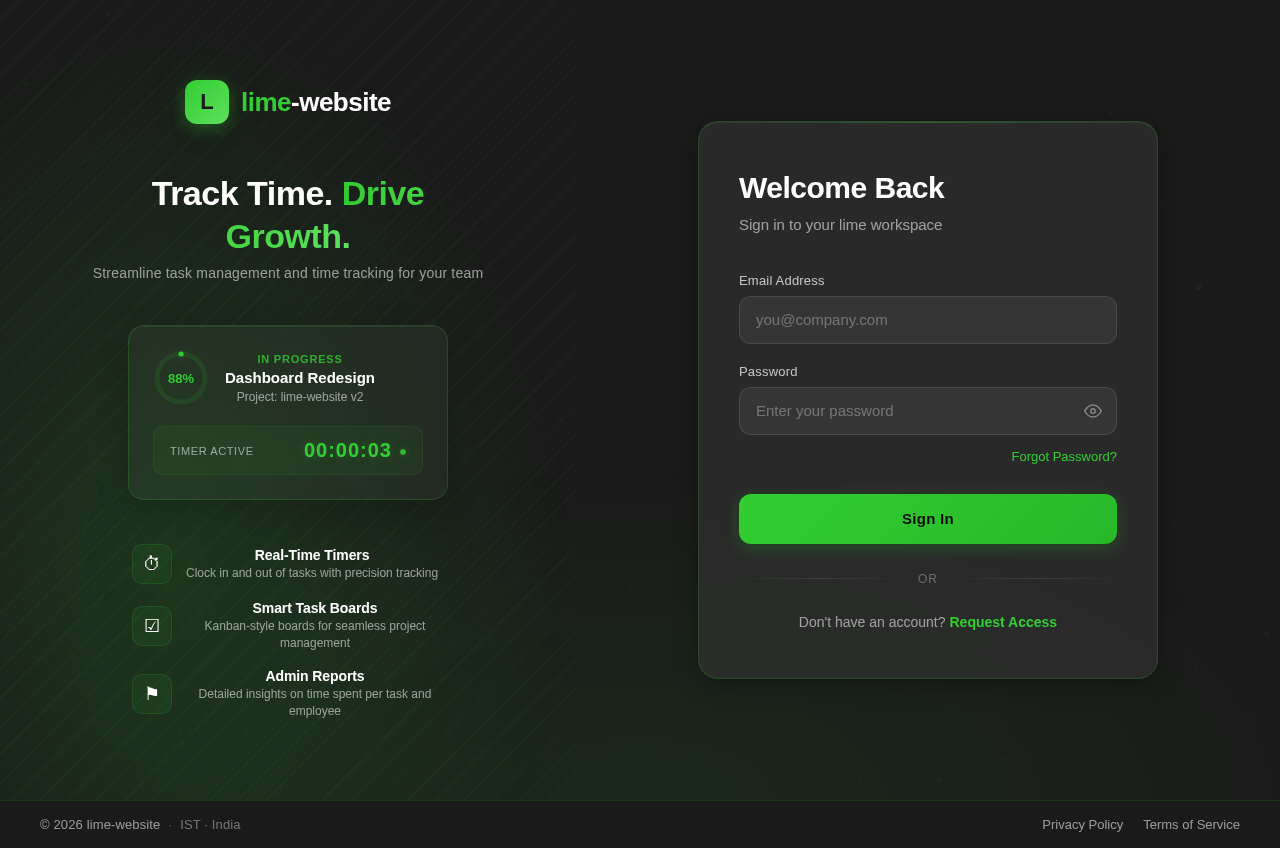Click the lime-website logo icon
This screenshot has height=848, width=1280.
pos(206,101)
